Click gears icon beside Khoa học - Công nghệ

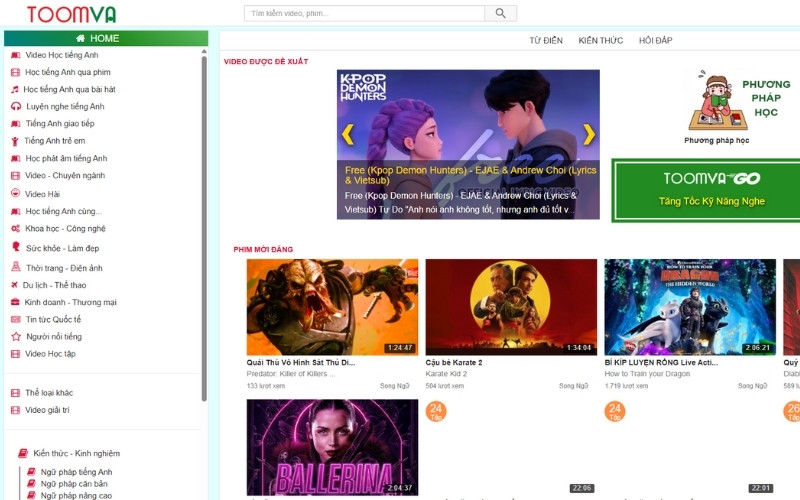point(16,229)
